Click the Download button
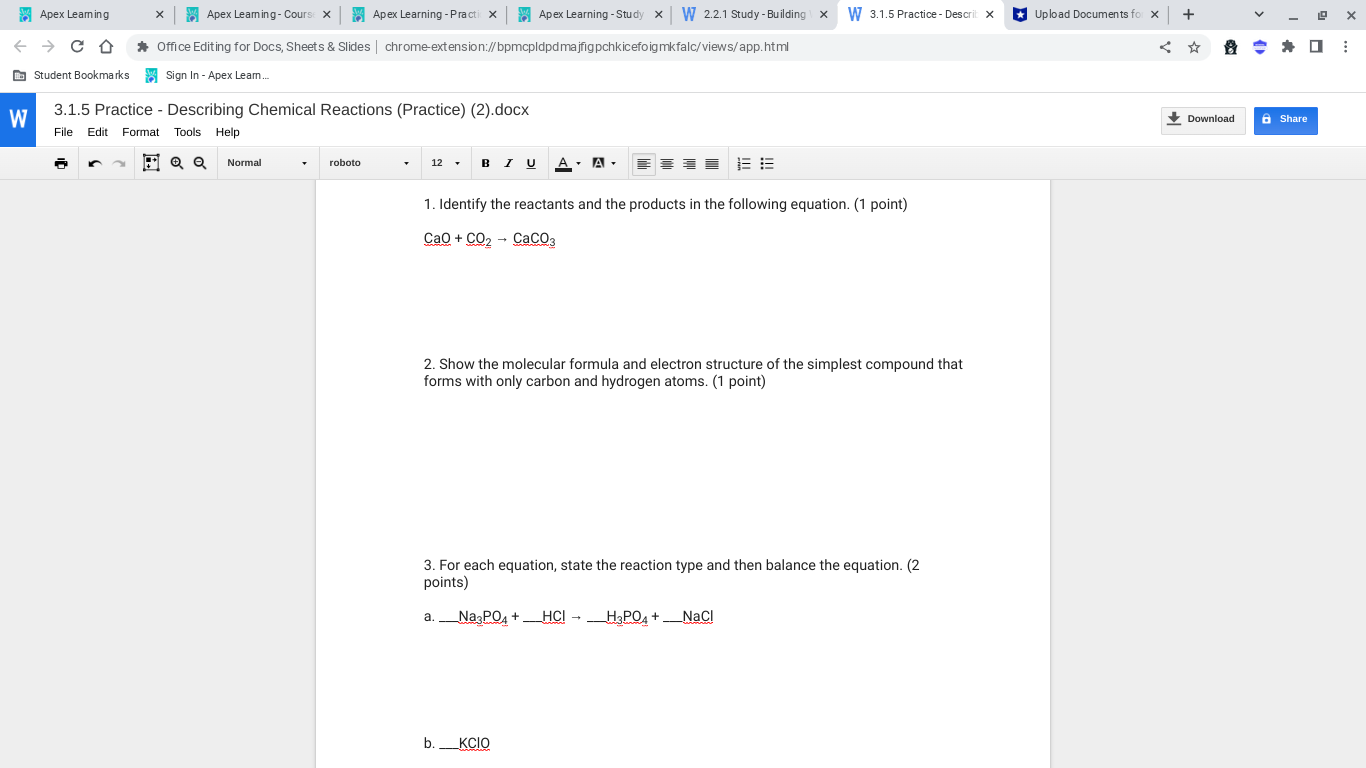The width and height of the screenshot is (1366, 768). pos(1203,119)
